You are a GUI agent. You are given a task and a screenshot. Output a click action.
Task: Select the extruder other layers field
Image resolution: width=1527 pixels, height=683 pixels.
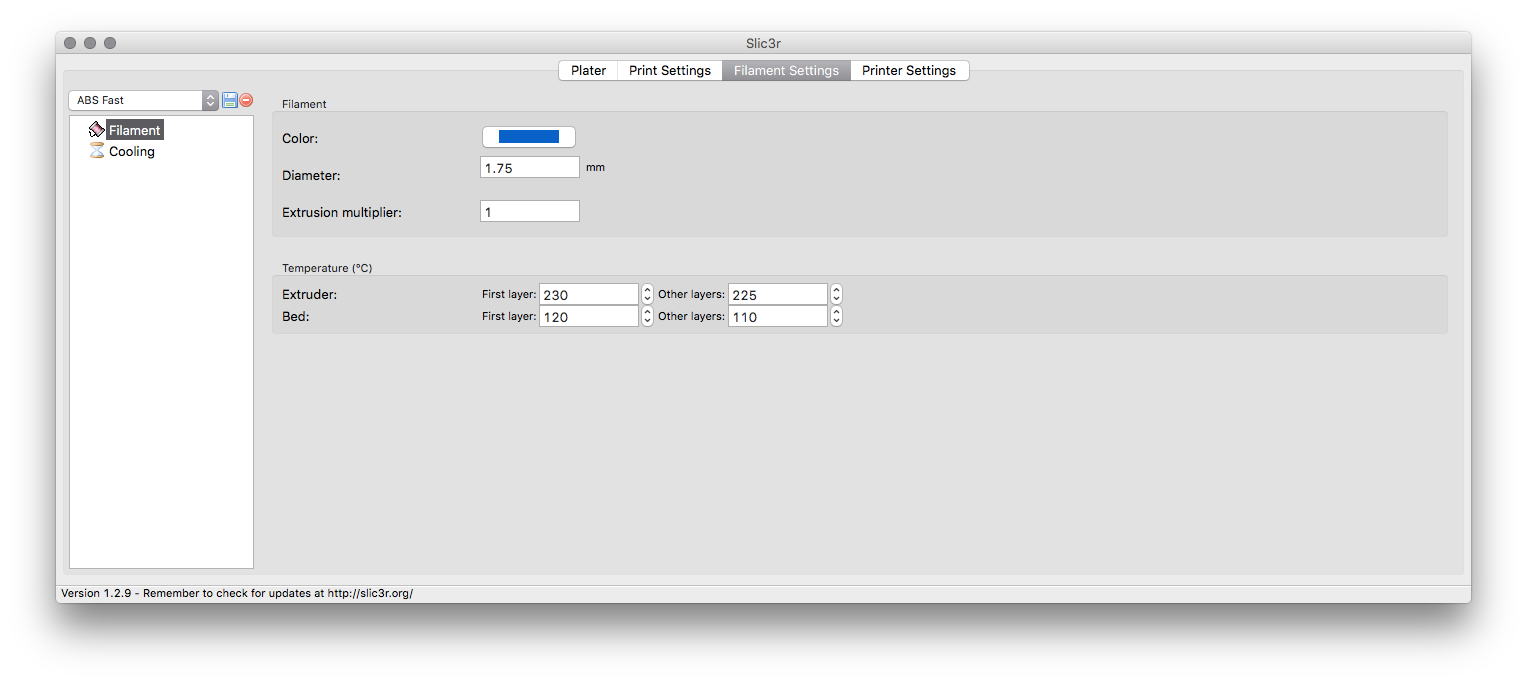click(778, 294)
